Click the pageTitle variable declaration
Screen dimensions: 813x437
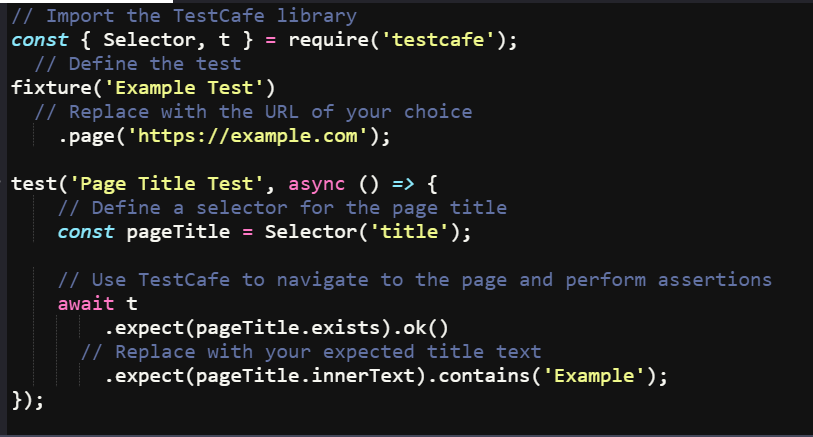(x=178, y=232)
